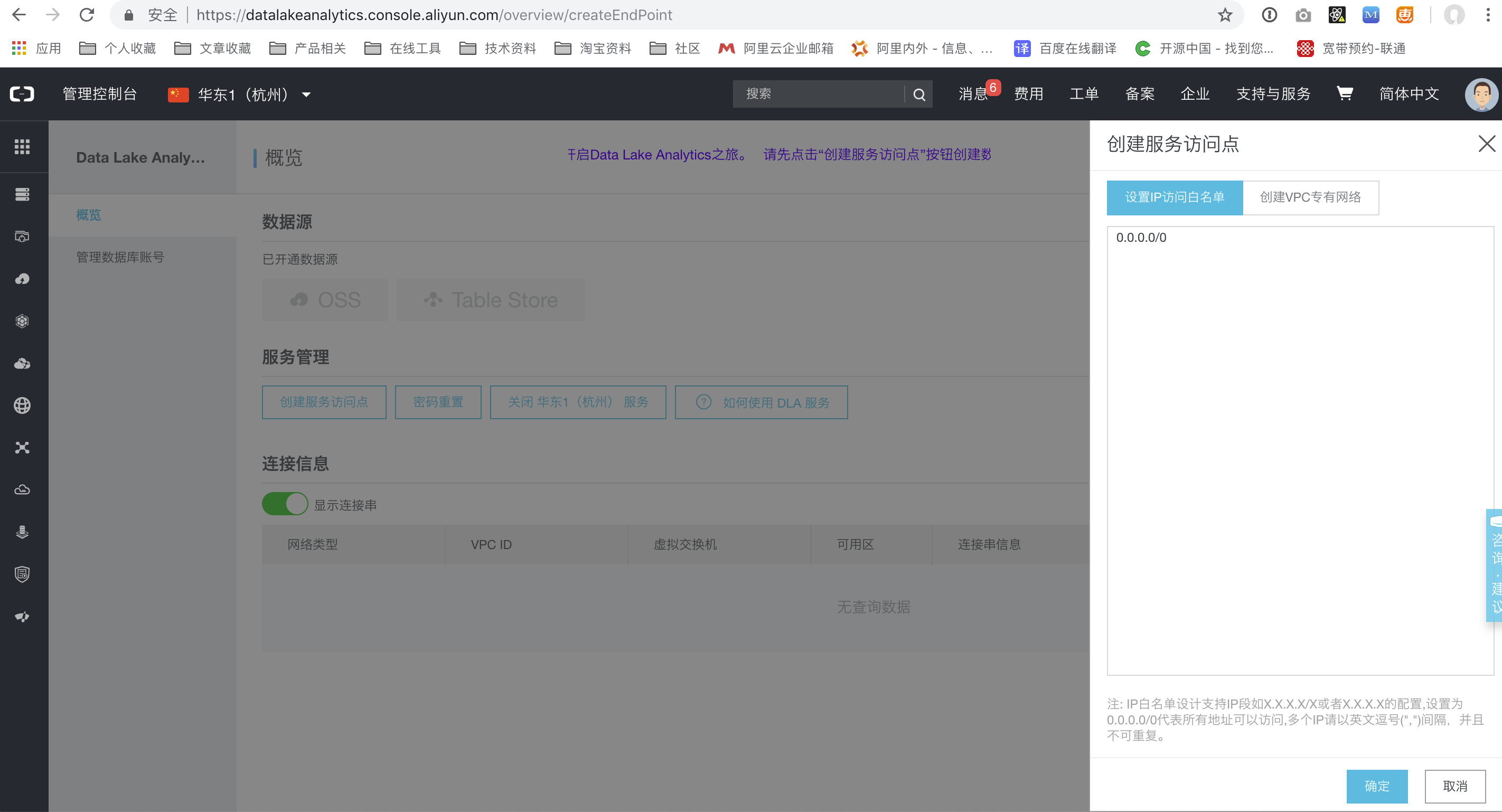This screenshot has width=1502, height=812.
Task: Open the 企业 menu item
Action: [1195, 94]
